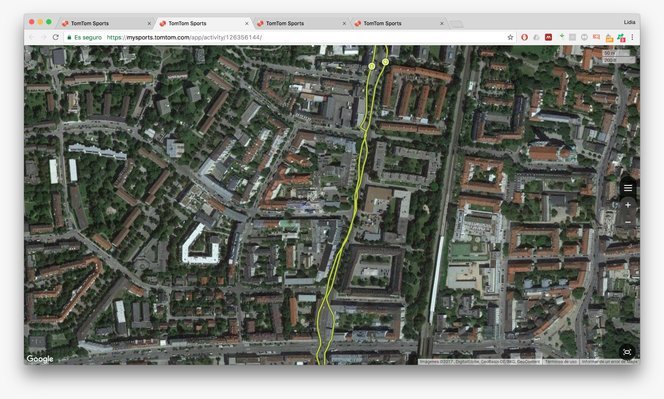This screenshot has height=399, width=664.
Task: Switch to the fourth TomTom Sports tab
Action: point(398,23)
